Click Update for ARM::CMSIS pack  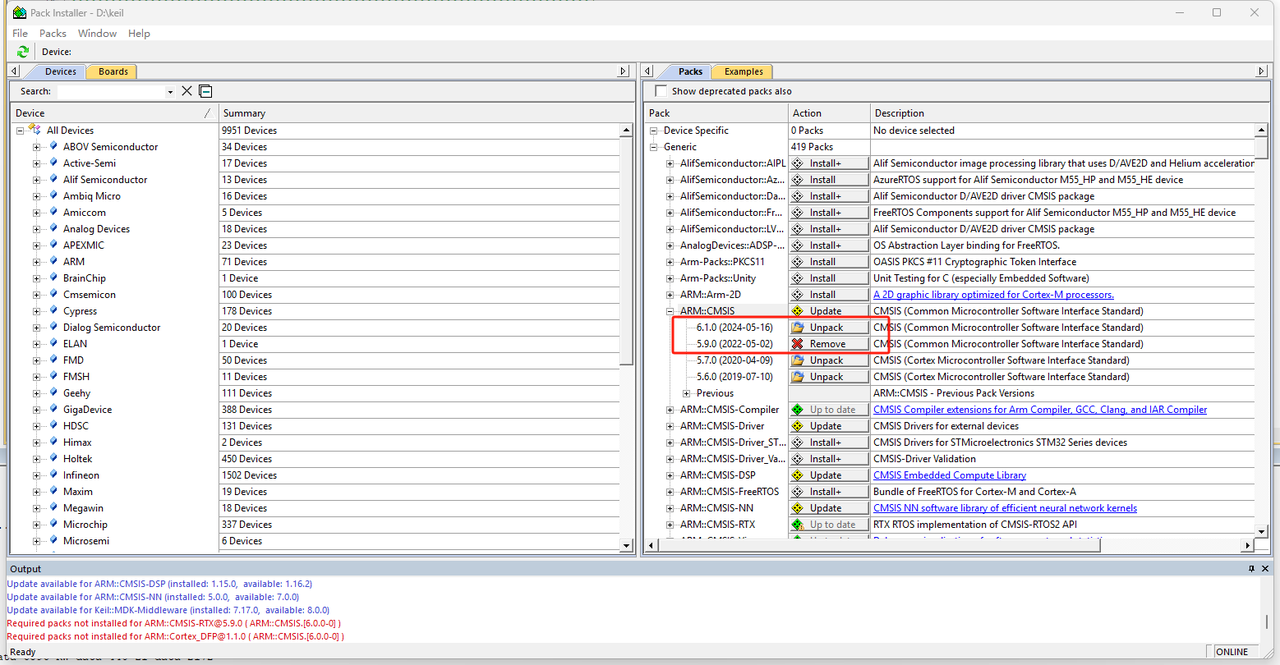coord(829,311)
